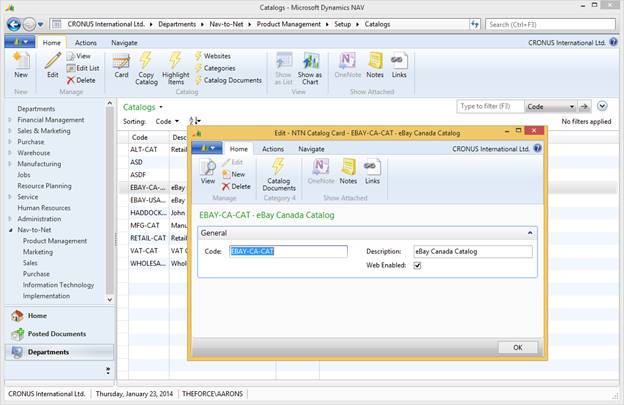
Task: Click Delete in the catalog card dialog
Action: point(236,186)
